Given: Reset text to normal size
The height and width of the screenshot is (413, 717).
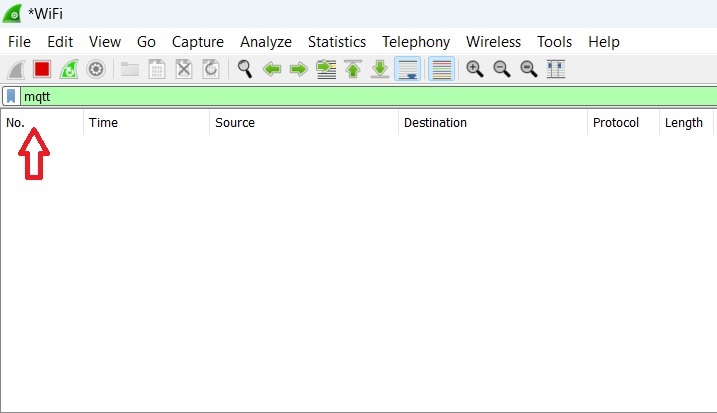Looking at the screenshot, I should click(529, 70).
